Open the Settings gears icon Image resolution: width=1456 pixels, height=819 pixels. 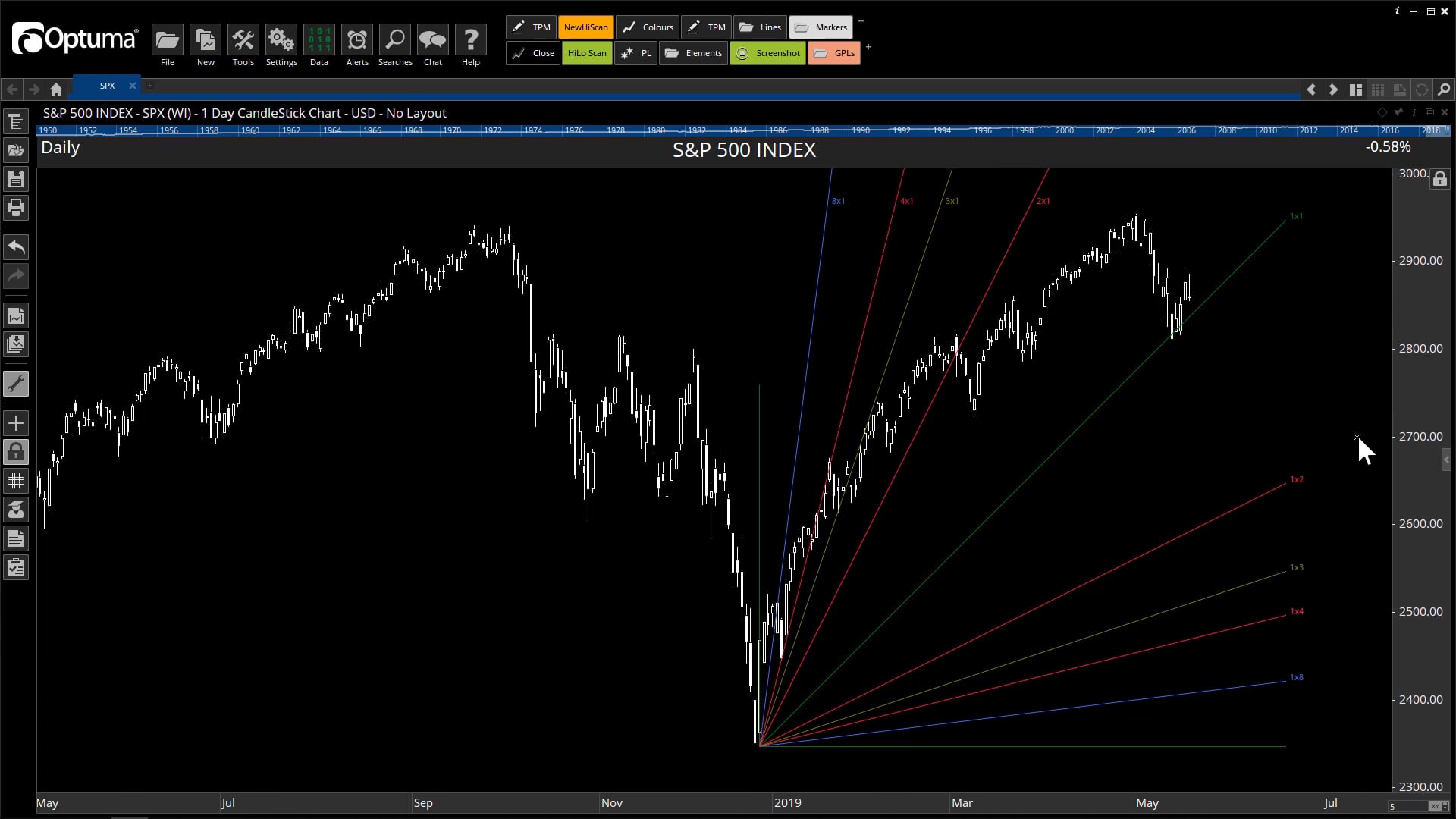pyautogui.click(x=281, y=40)
